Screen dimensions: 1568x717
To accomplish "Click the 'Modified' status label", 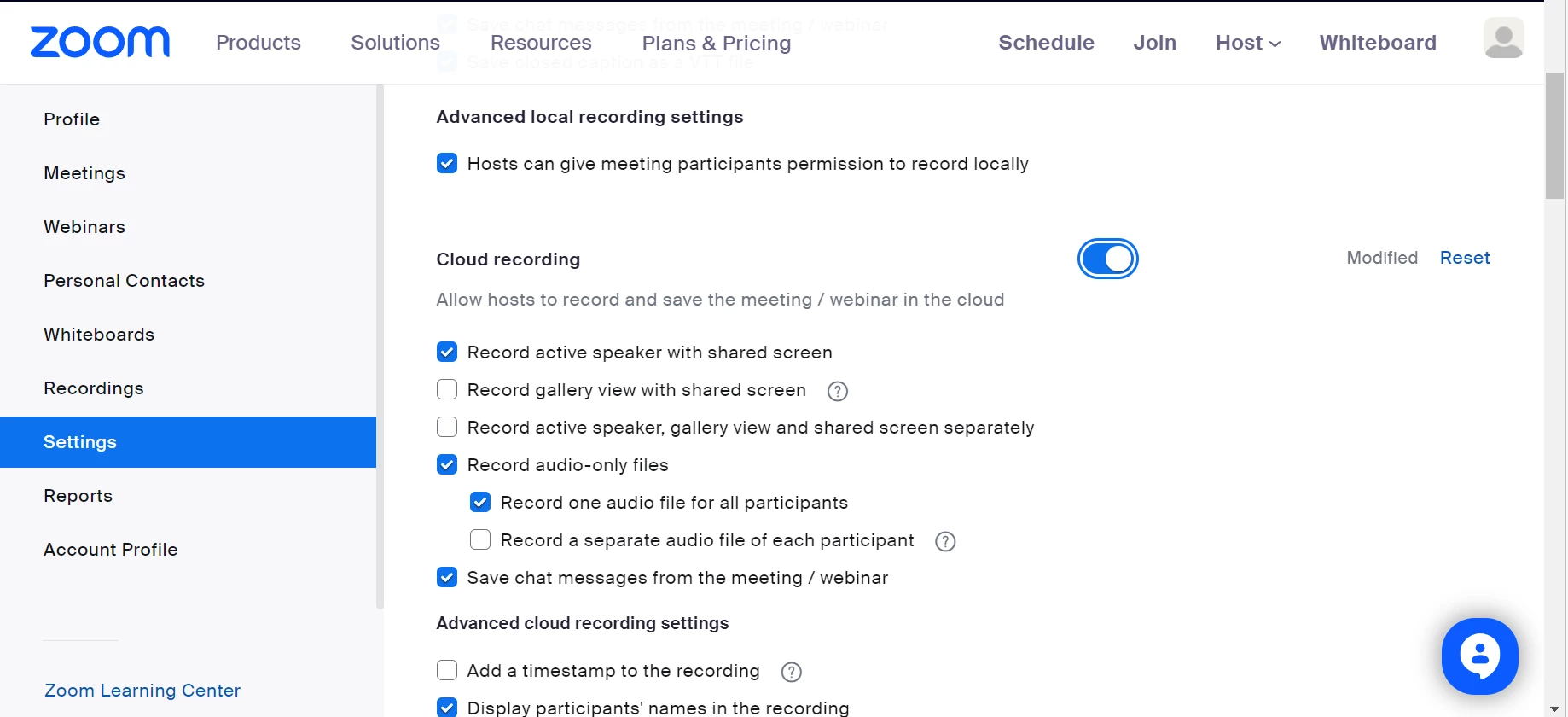I will 1382,258.
